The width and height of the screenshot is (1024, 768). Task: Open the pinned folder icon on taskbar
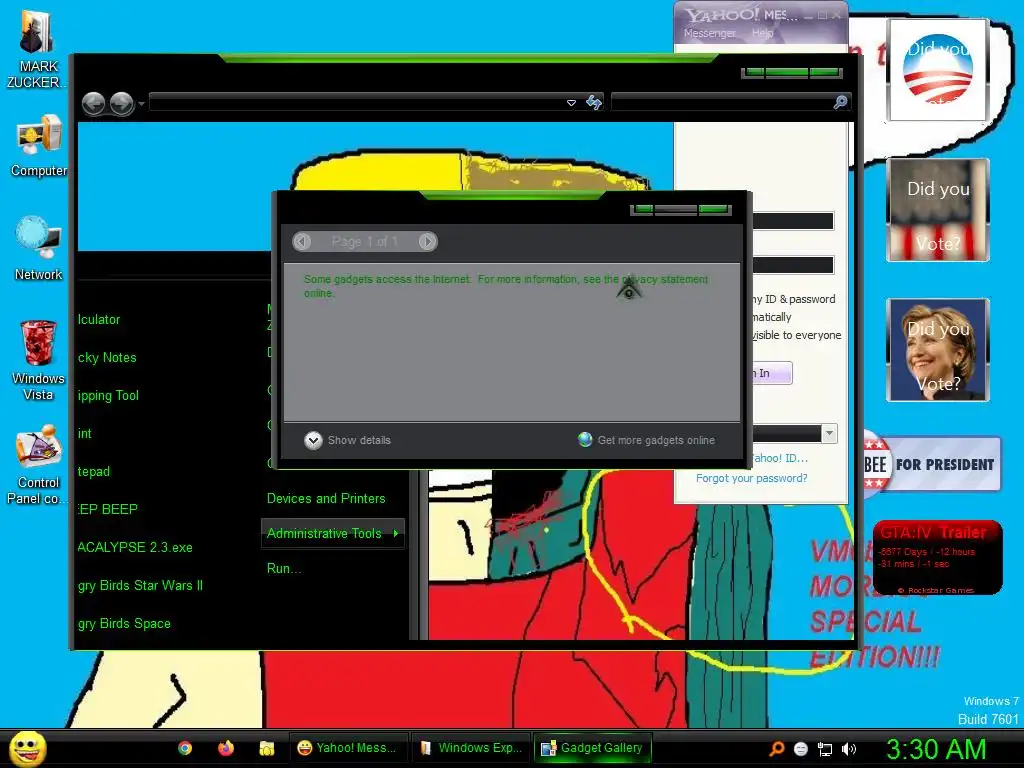click(266, 748)
